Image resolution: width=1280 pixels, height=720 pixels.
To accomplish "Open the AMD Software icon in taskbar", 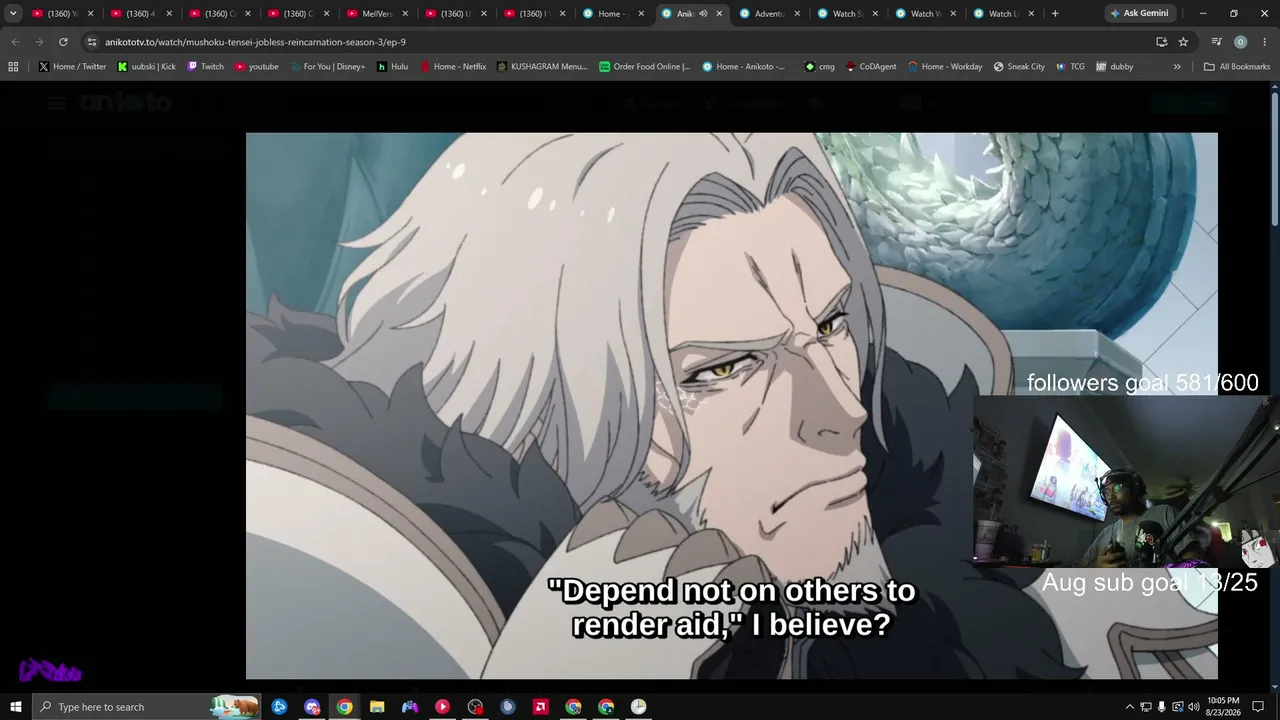I will click(x=540, y=707).
